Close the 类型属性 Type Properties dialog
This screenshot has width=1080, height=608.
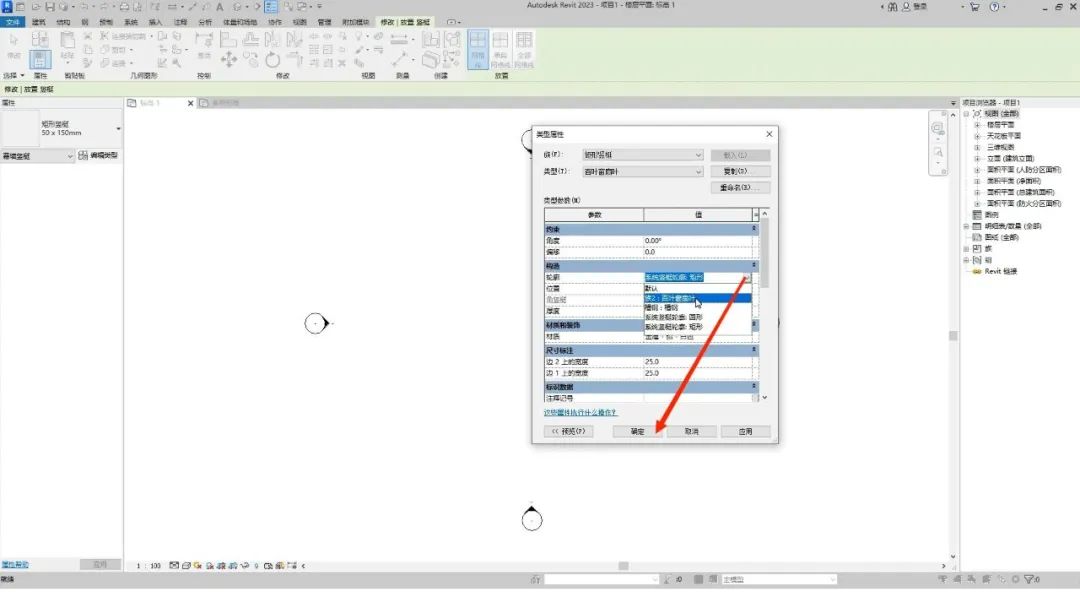point(769,134)
